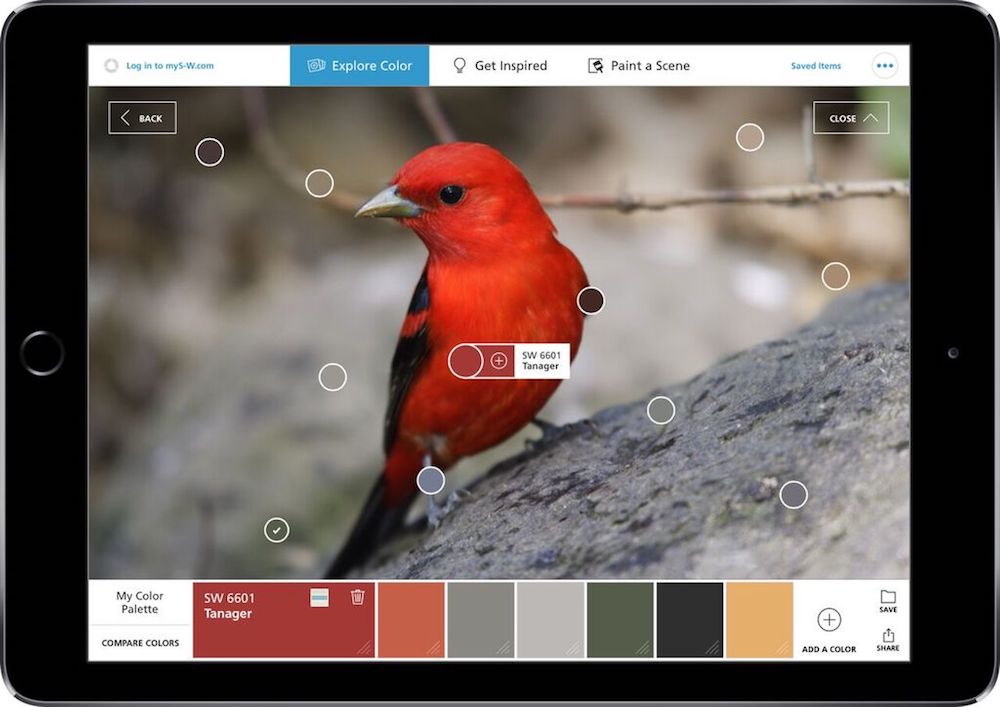Screen dimensions: 1000x707
Task: Click the Add a Color plus icon
Action: click(x=829, y=620)
